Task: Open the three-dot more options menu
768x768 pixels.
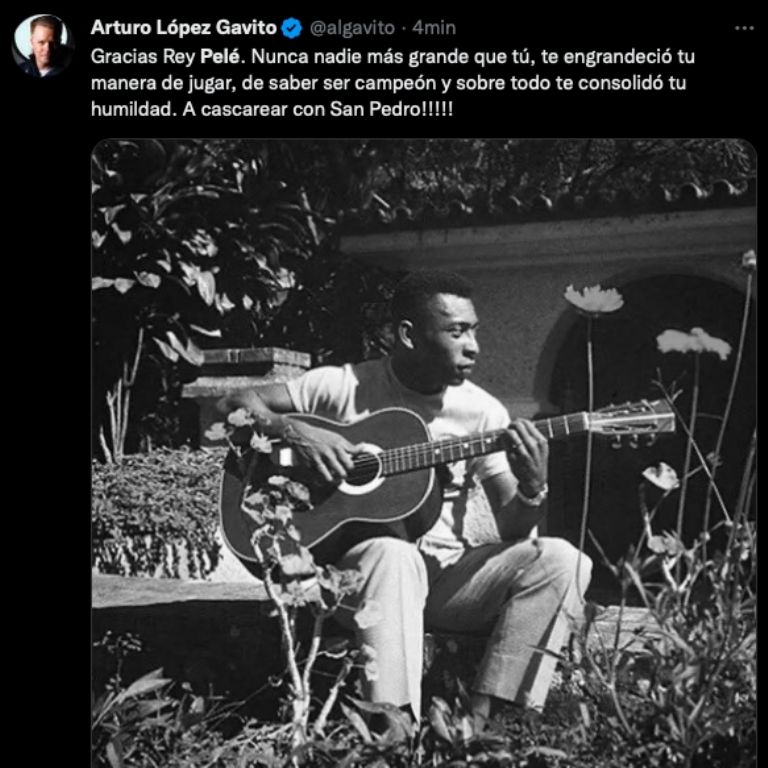Action: click(x=744, y=28)
